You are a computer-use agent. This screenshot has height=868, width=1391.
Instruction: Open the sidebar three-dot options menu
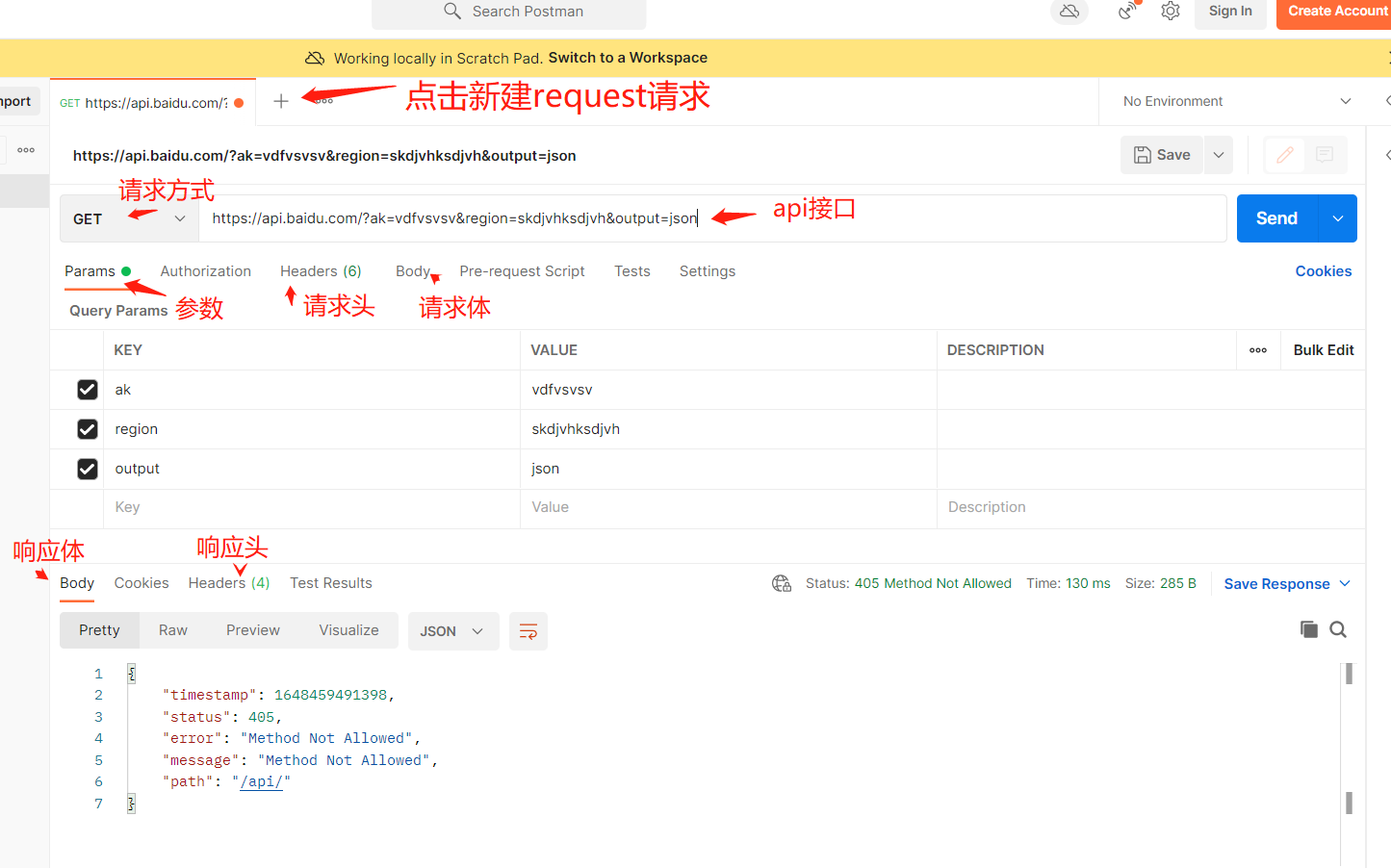click(x=26, y=150)
